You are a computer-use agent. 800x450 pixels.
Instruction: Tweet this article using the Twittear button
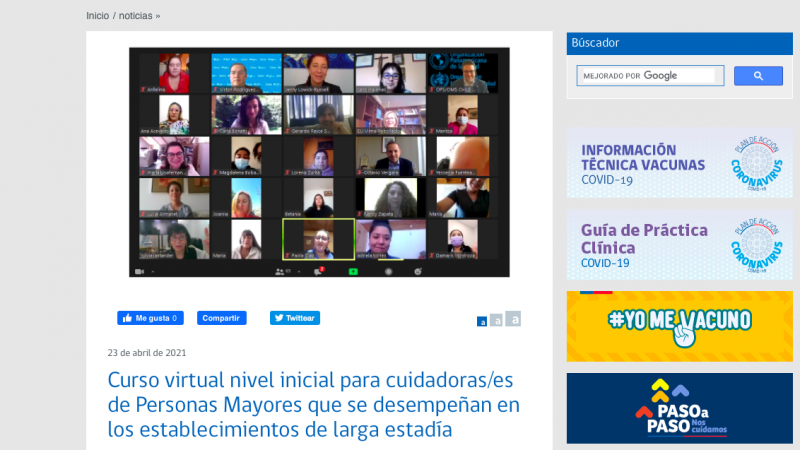[x=294, y=318]
